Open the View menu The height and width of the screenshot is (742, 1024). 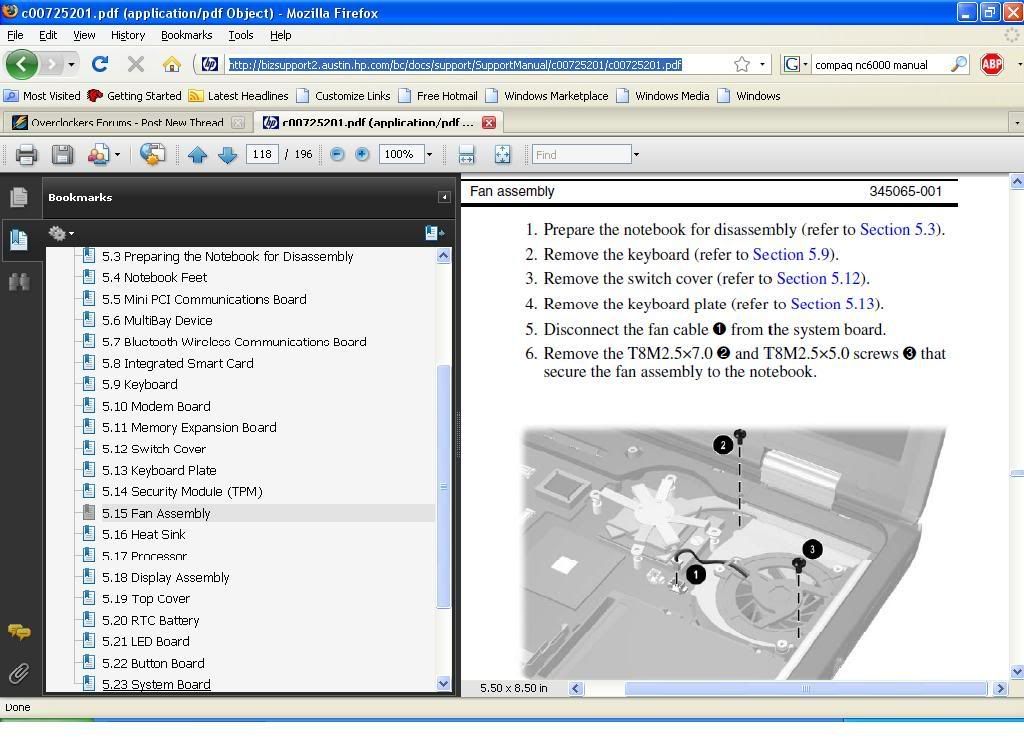click(x=84, y=35)
